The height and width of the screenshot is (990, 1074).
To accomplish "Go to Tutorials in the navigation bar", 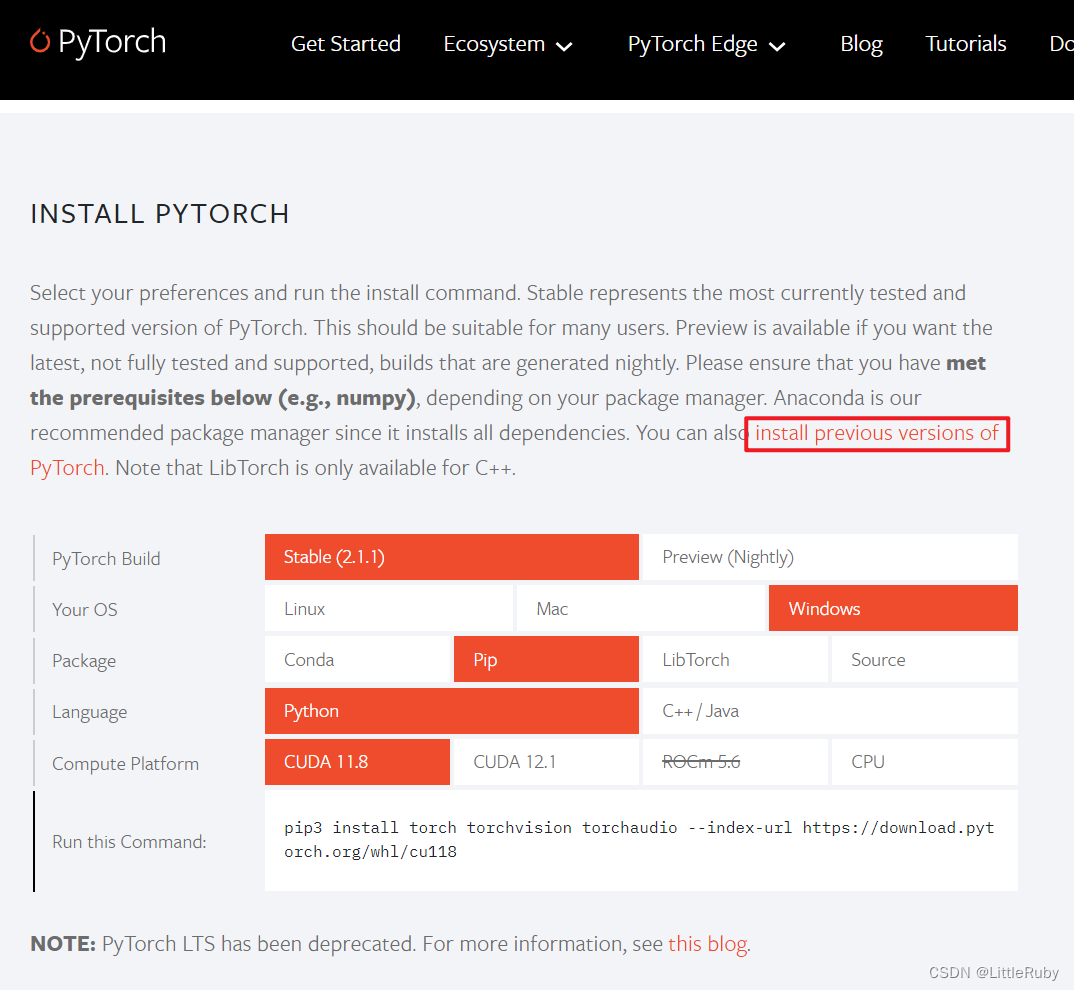I will coord(965,44).
